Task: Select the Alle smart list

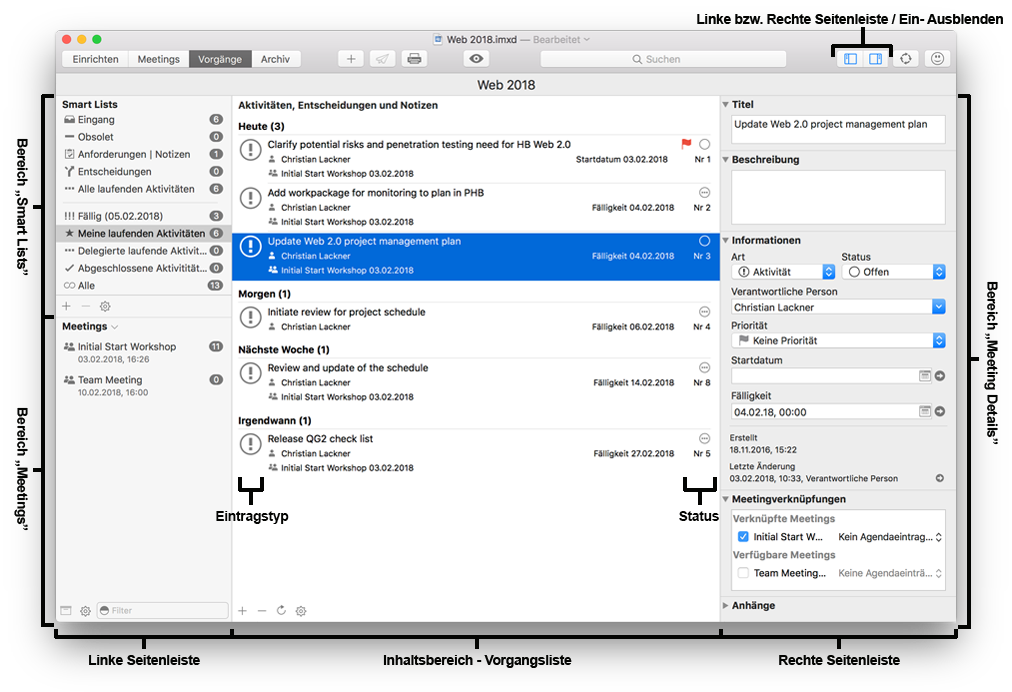Action: (143, 285)
